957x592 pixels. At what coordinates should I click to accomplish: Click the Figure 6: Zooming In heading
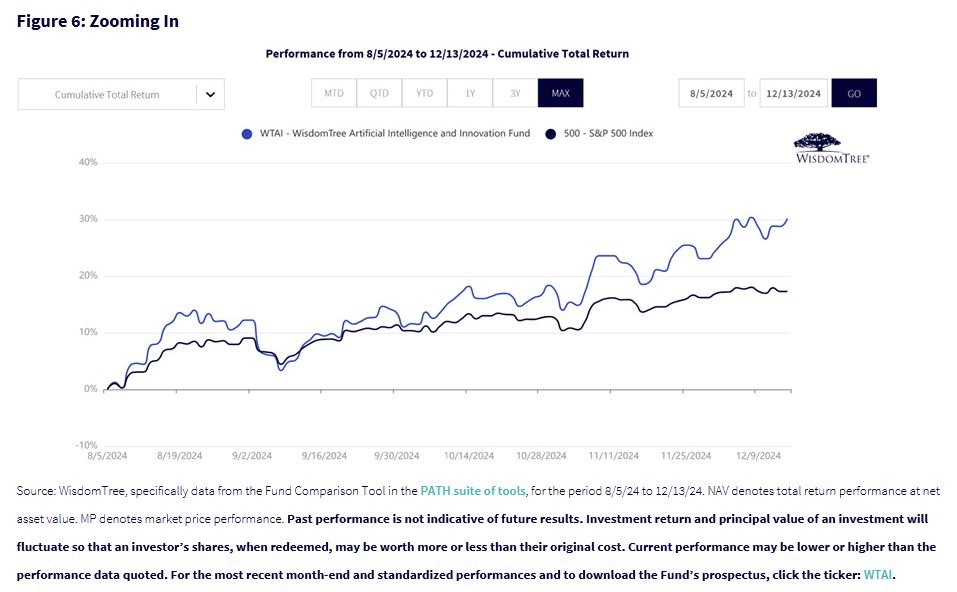click(98, 21)
